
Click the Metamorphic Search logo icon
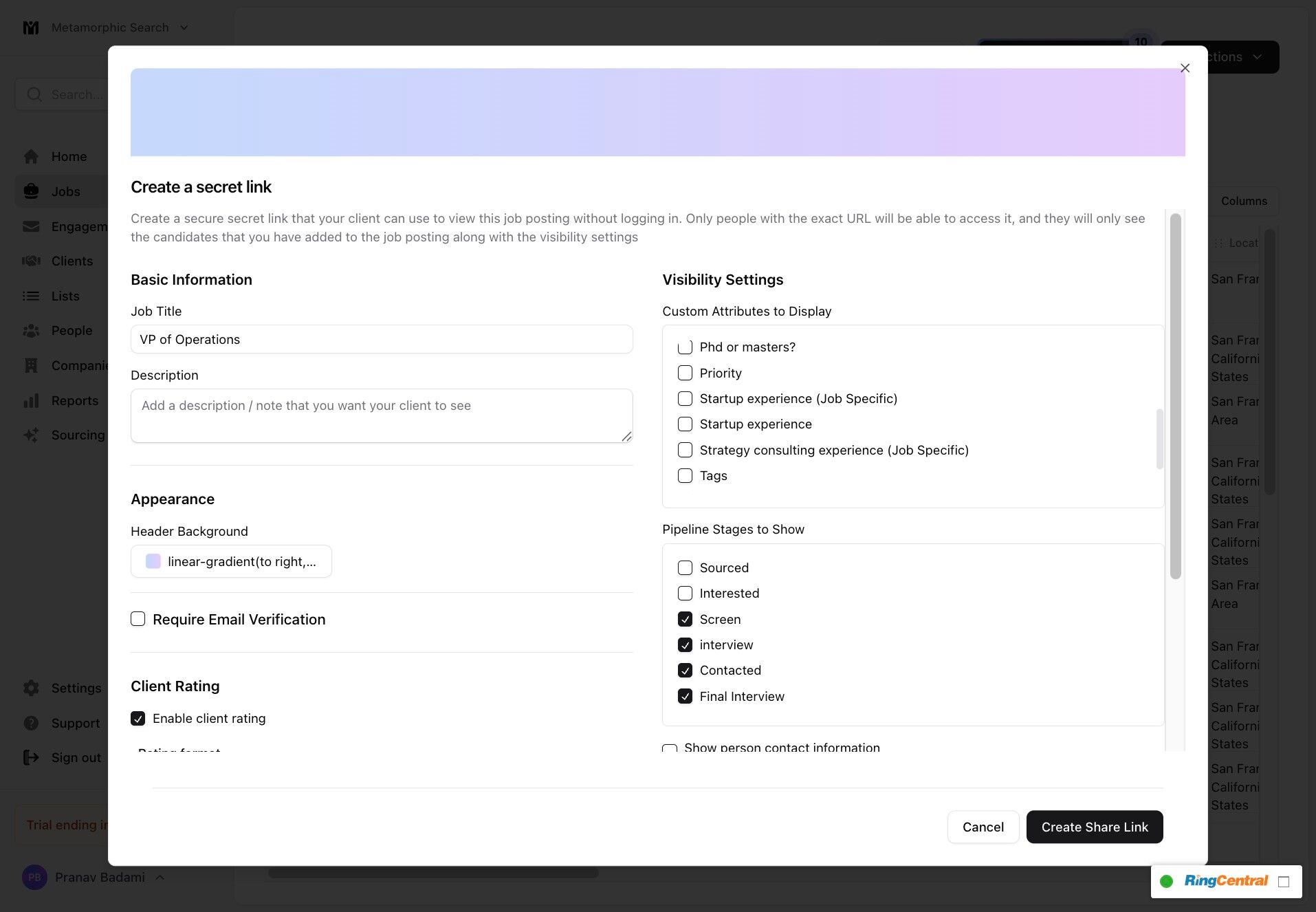[x=31, y=28]
